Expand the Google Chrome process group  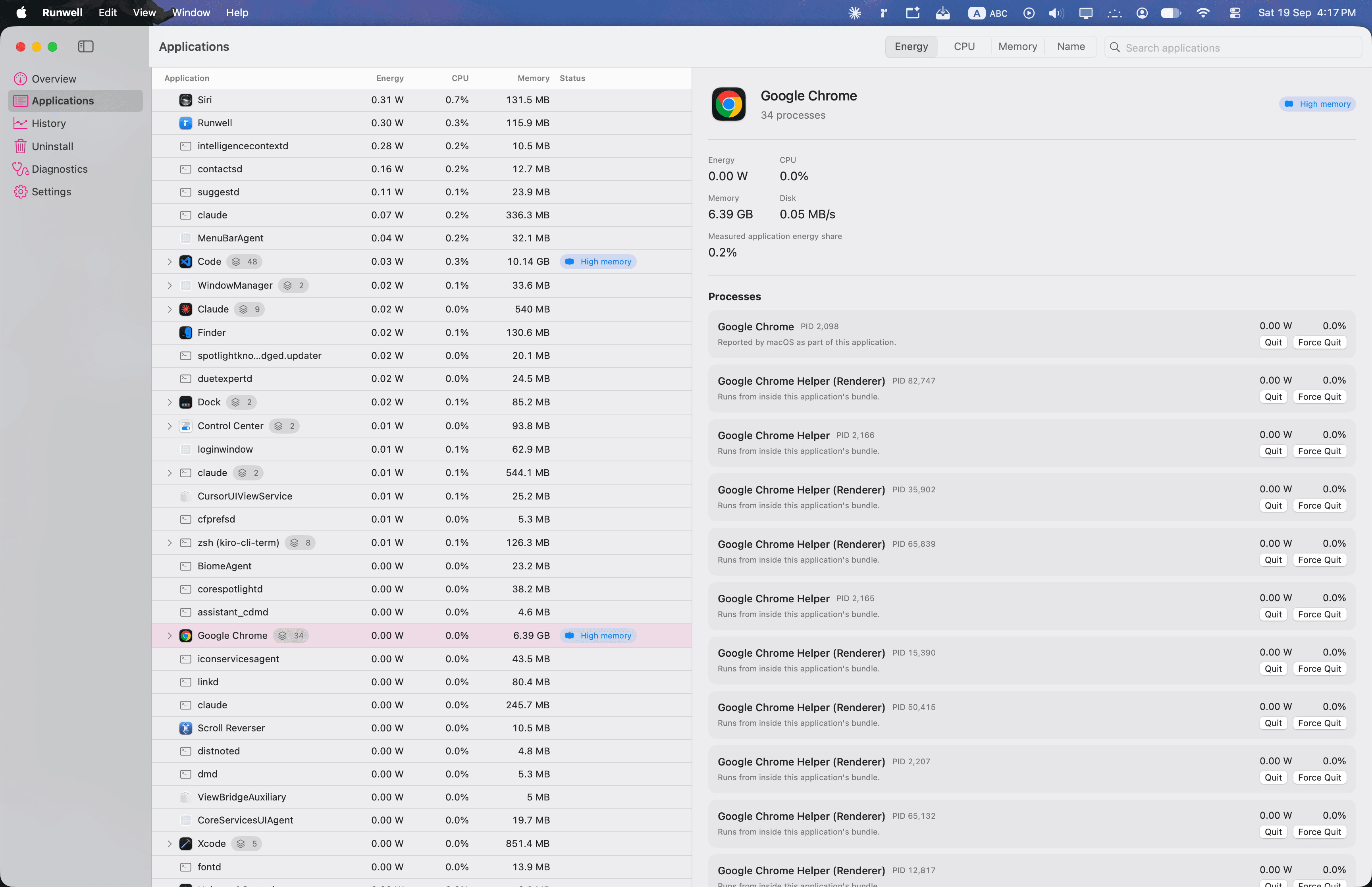click(x=169, y=636)
